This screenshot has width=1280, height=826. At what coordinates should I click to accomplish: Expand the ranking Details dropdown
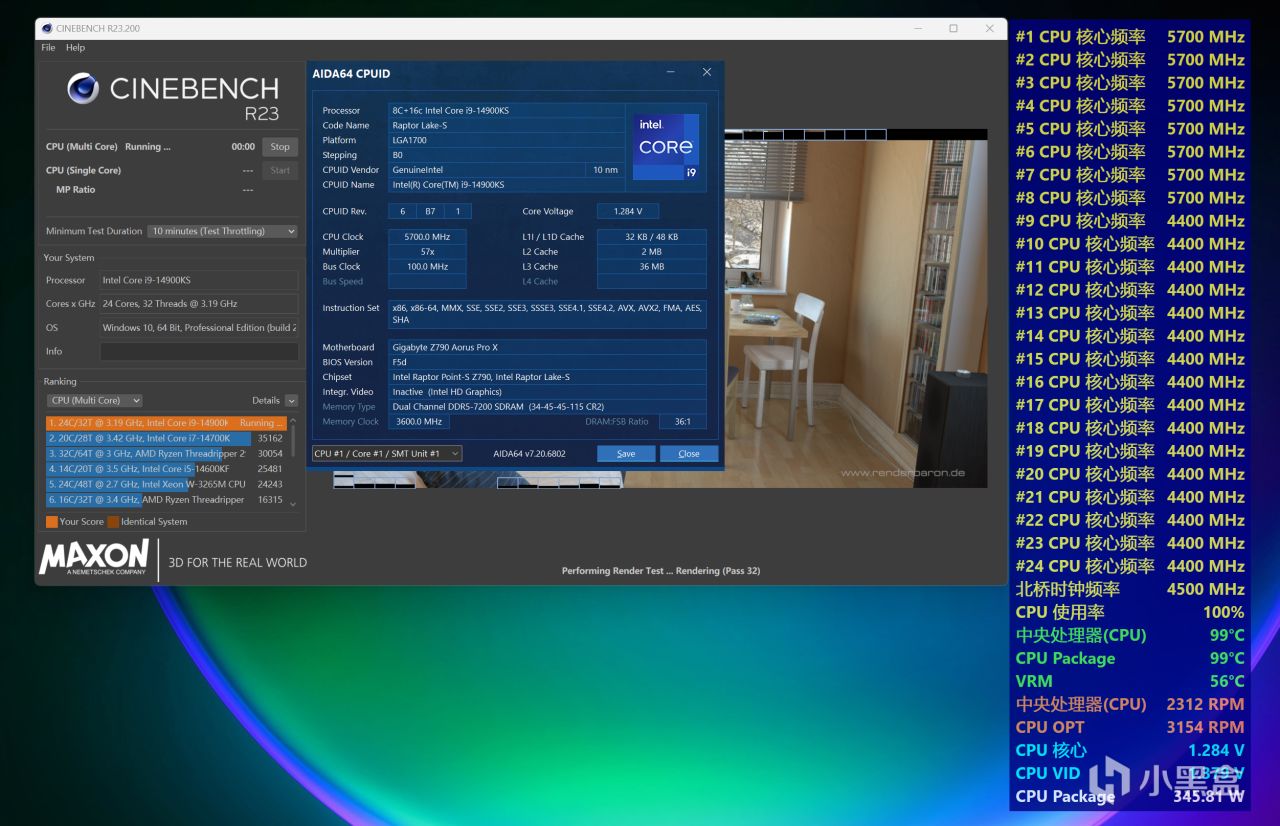click(291, 400)
